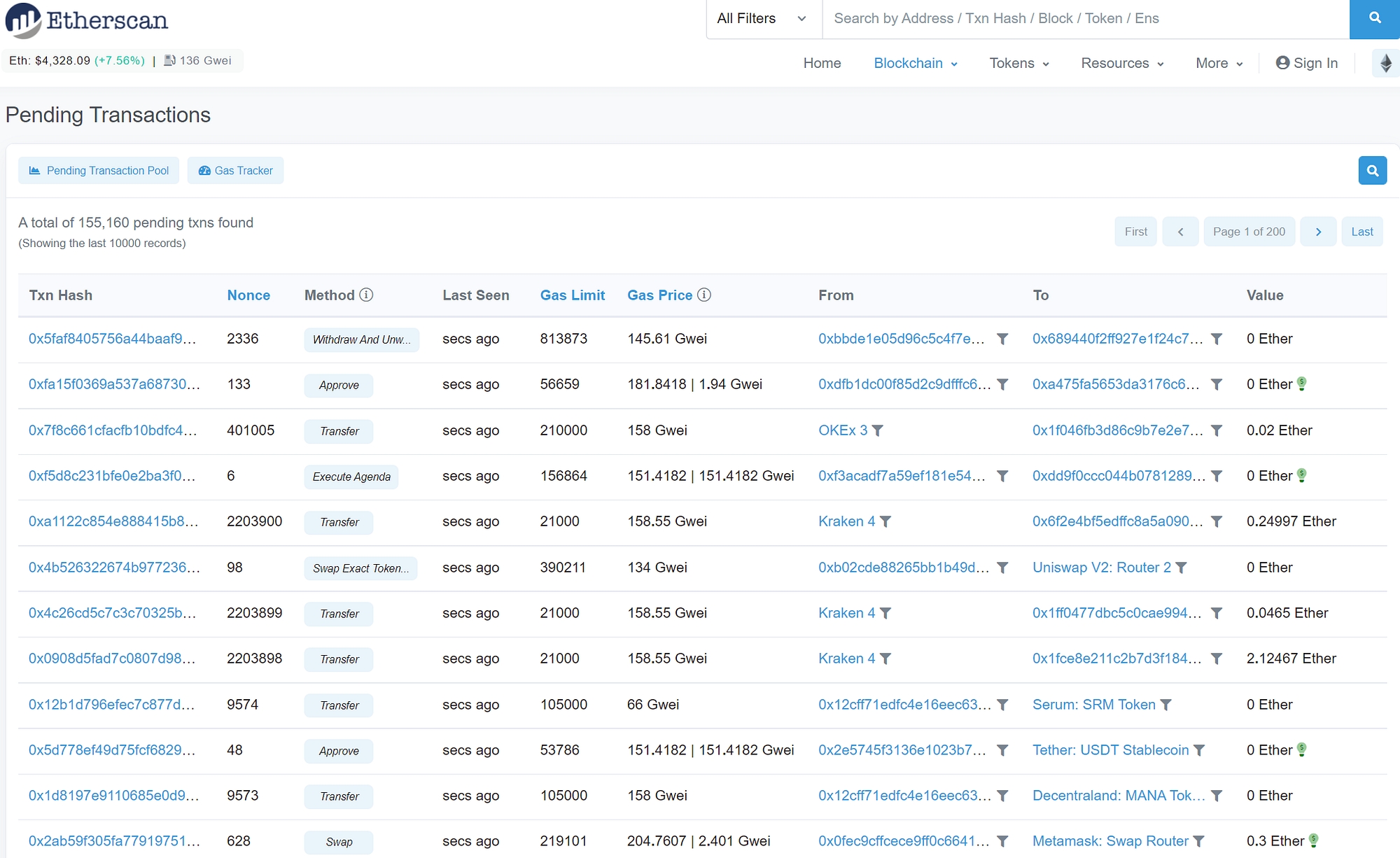This screenshot has height=858, width=1400.
Task: Open Pending Transaction Pool chart
Action: 99,171
